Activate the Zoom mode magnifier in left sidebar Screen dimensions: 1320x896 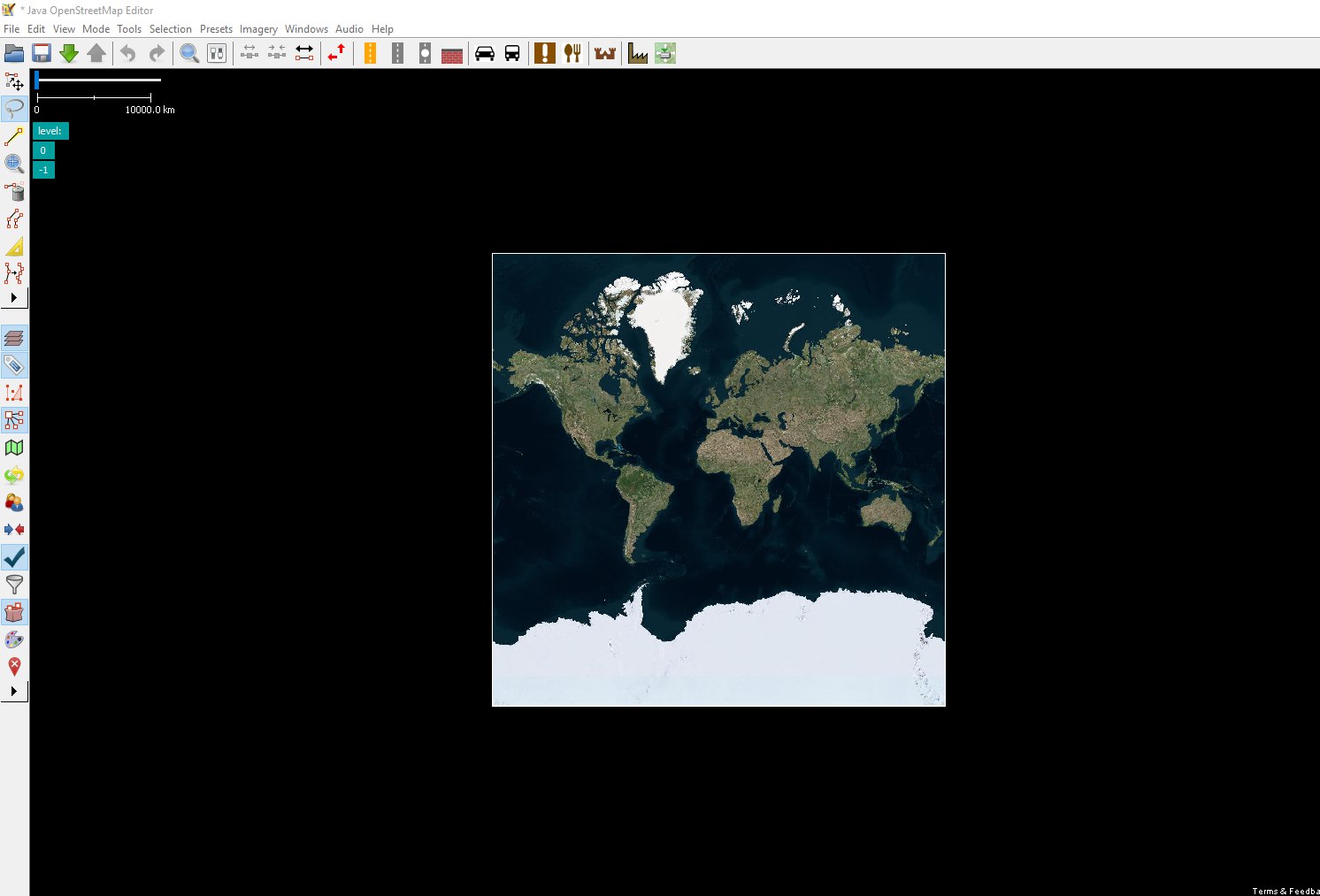tap(14, 164)
